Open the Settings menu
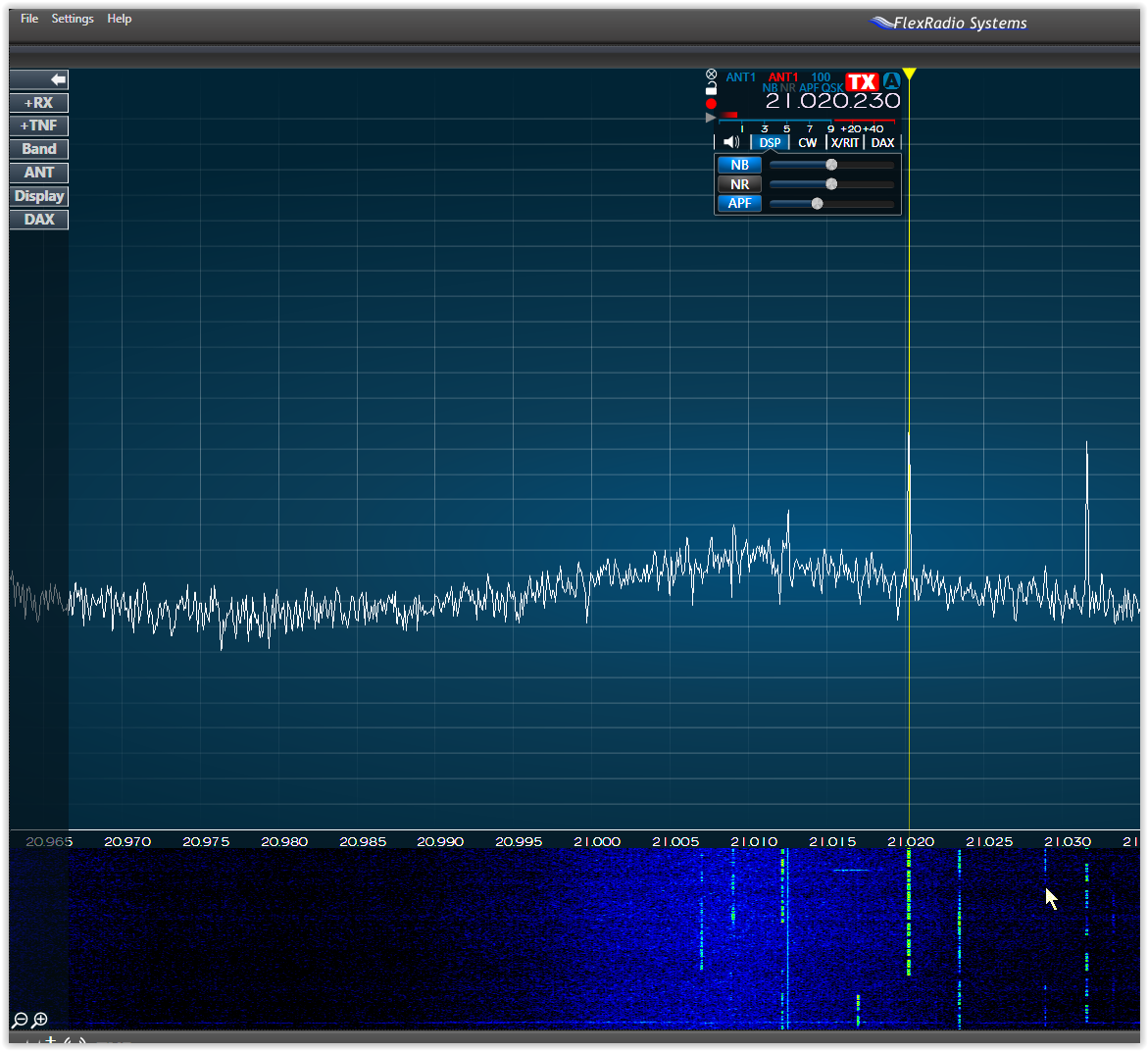 tap(72, 18)
